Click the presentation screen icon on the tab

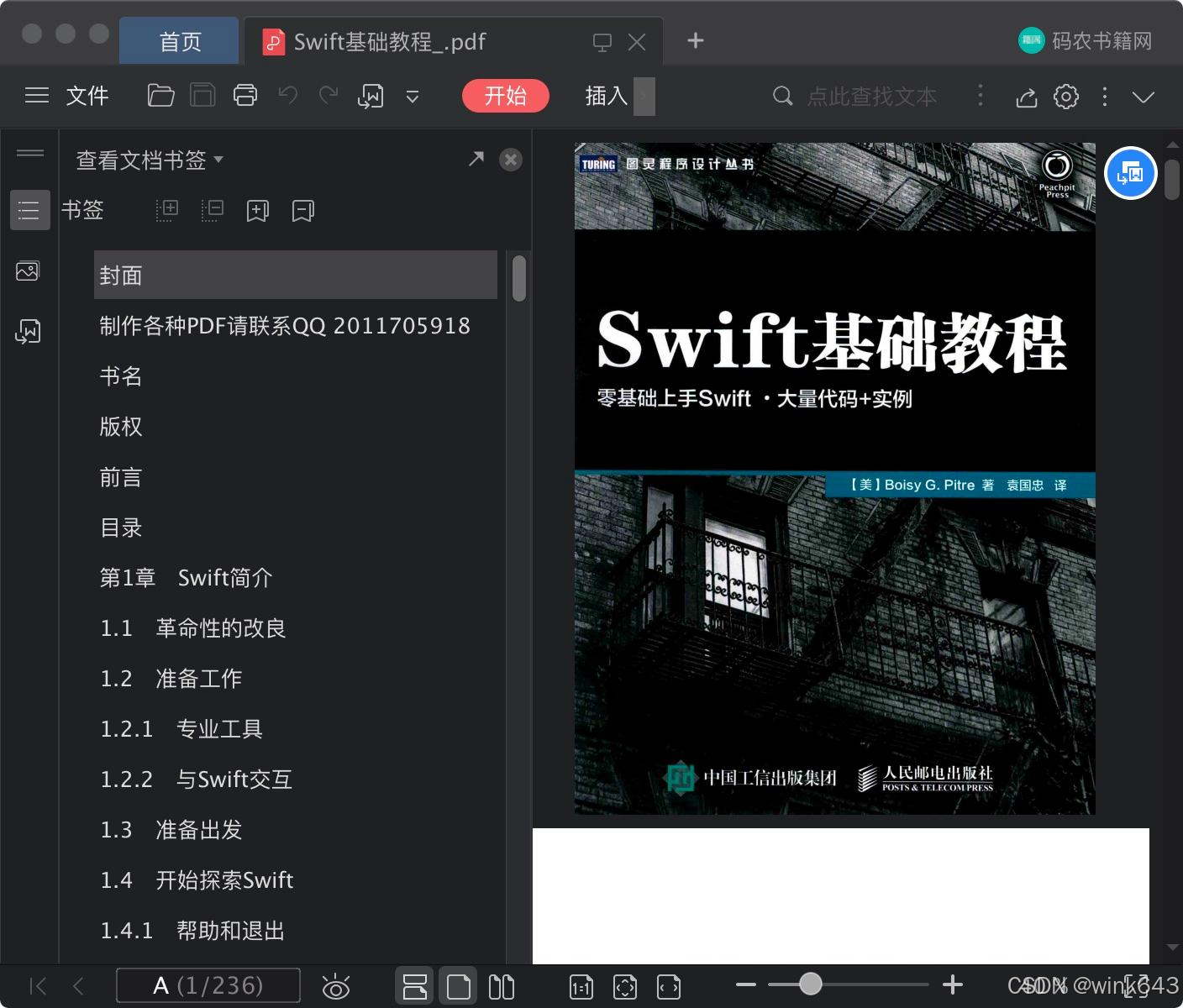(x=602, y=43)
